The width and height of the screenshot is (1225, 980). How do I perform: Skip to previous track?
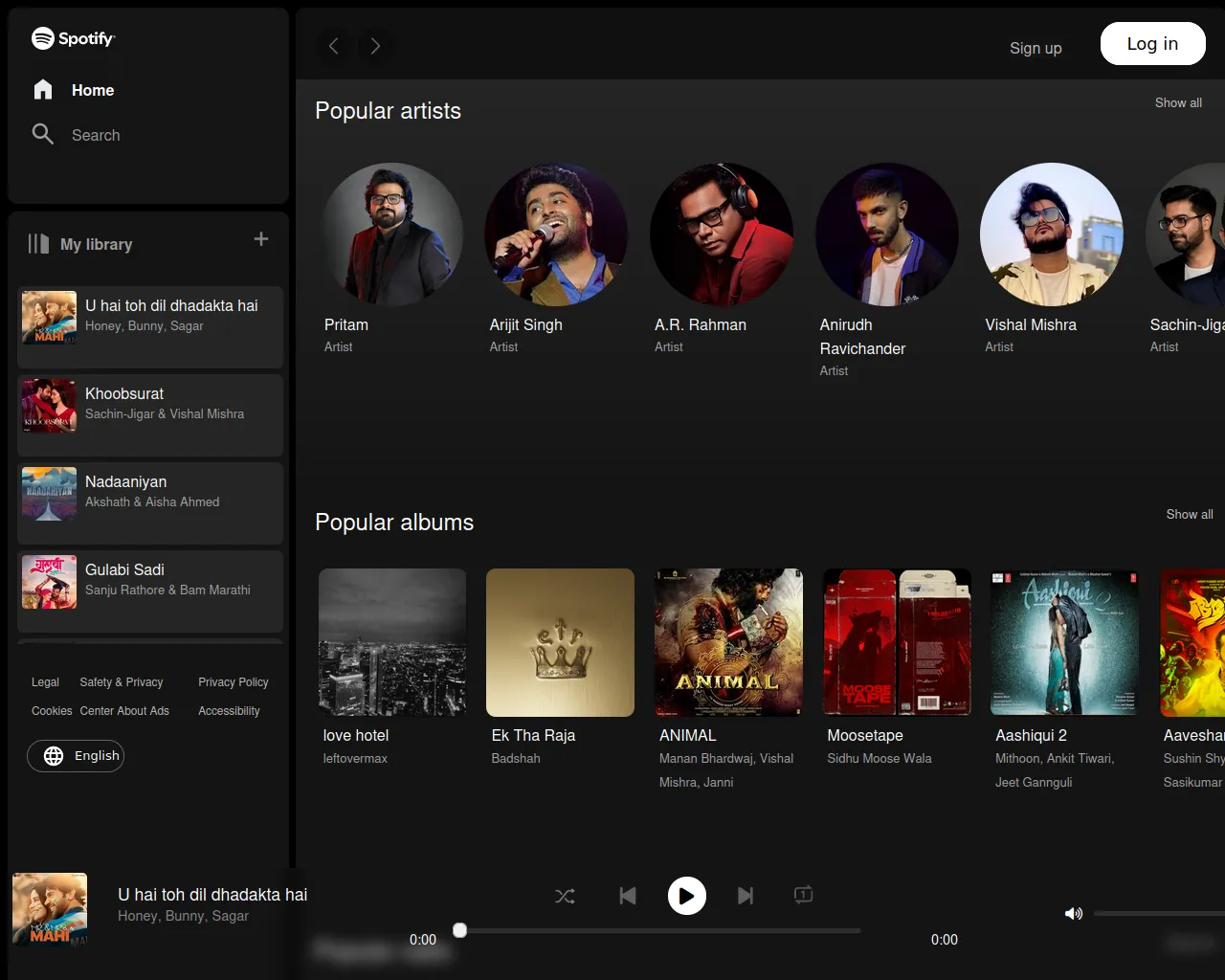click(628, 896)
